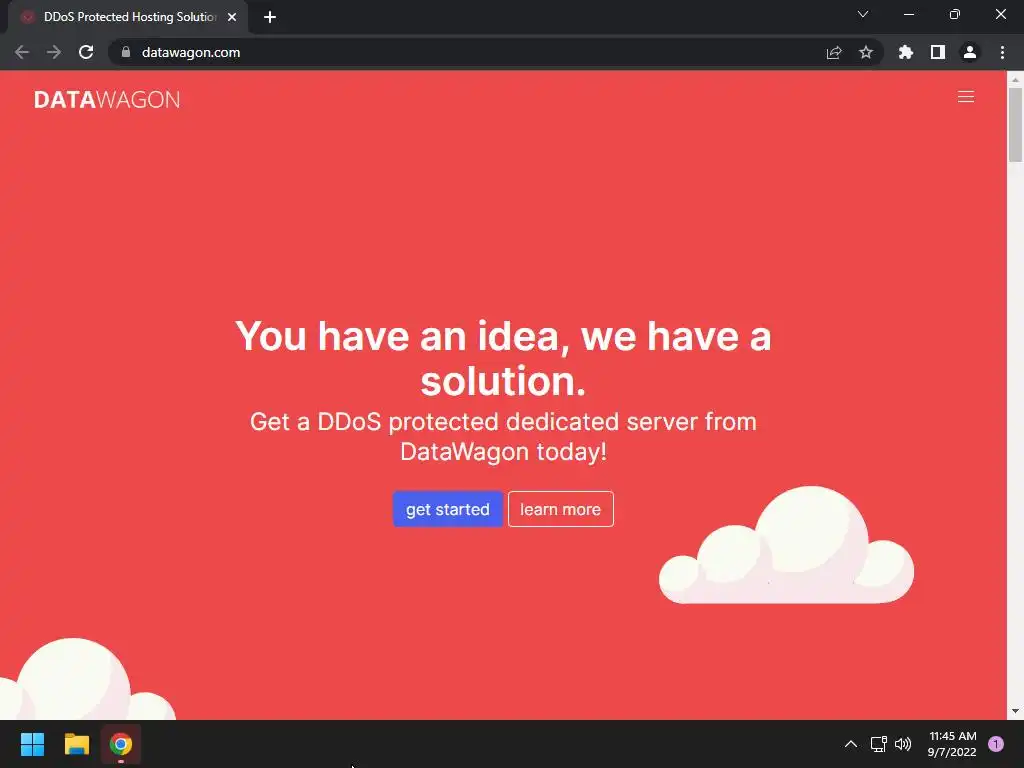Bookmark this page with star icon
The image size is (1024, 768).
click(865, 52)
